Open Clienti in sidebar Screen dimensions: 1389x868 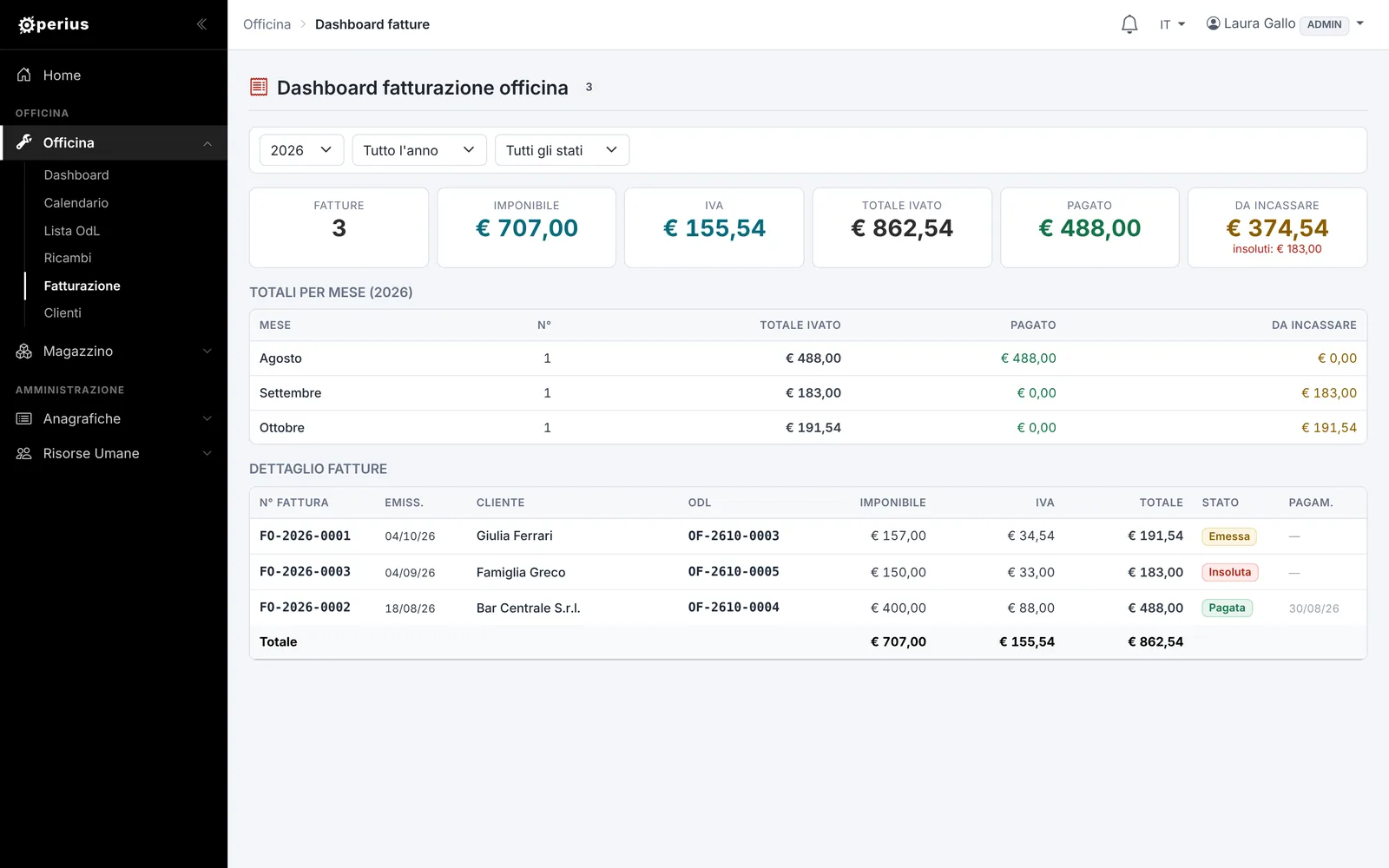pos(63,312)
